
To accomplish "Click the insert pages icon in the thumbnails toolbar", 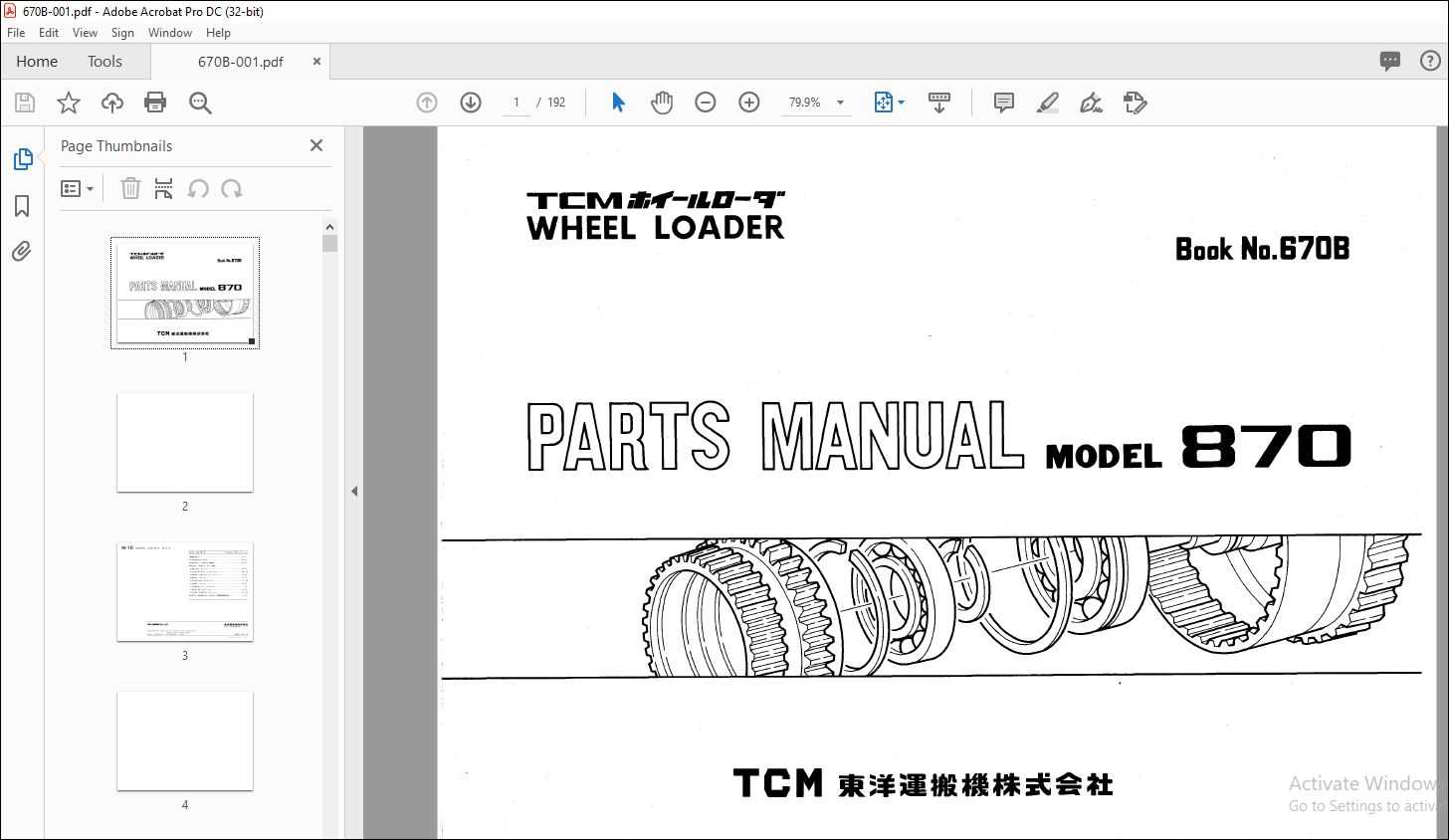I will coord(164,188).
